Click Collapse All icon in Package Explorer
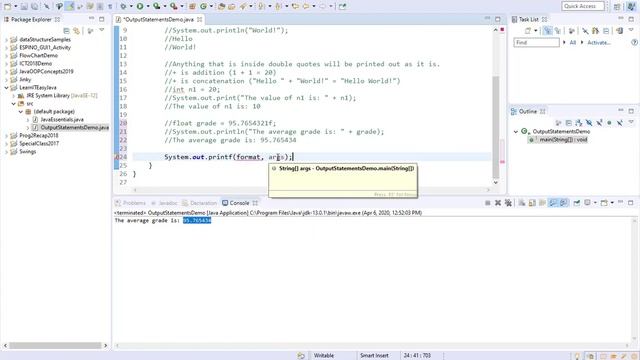The image size is (640, 360). coord(66,31)
